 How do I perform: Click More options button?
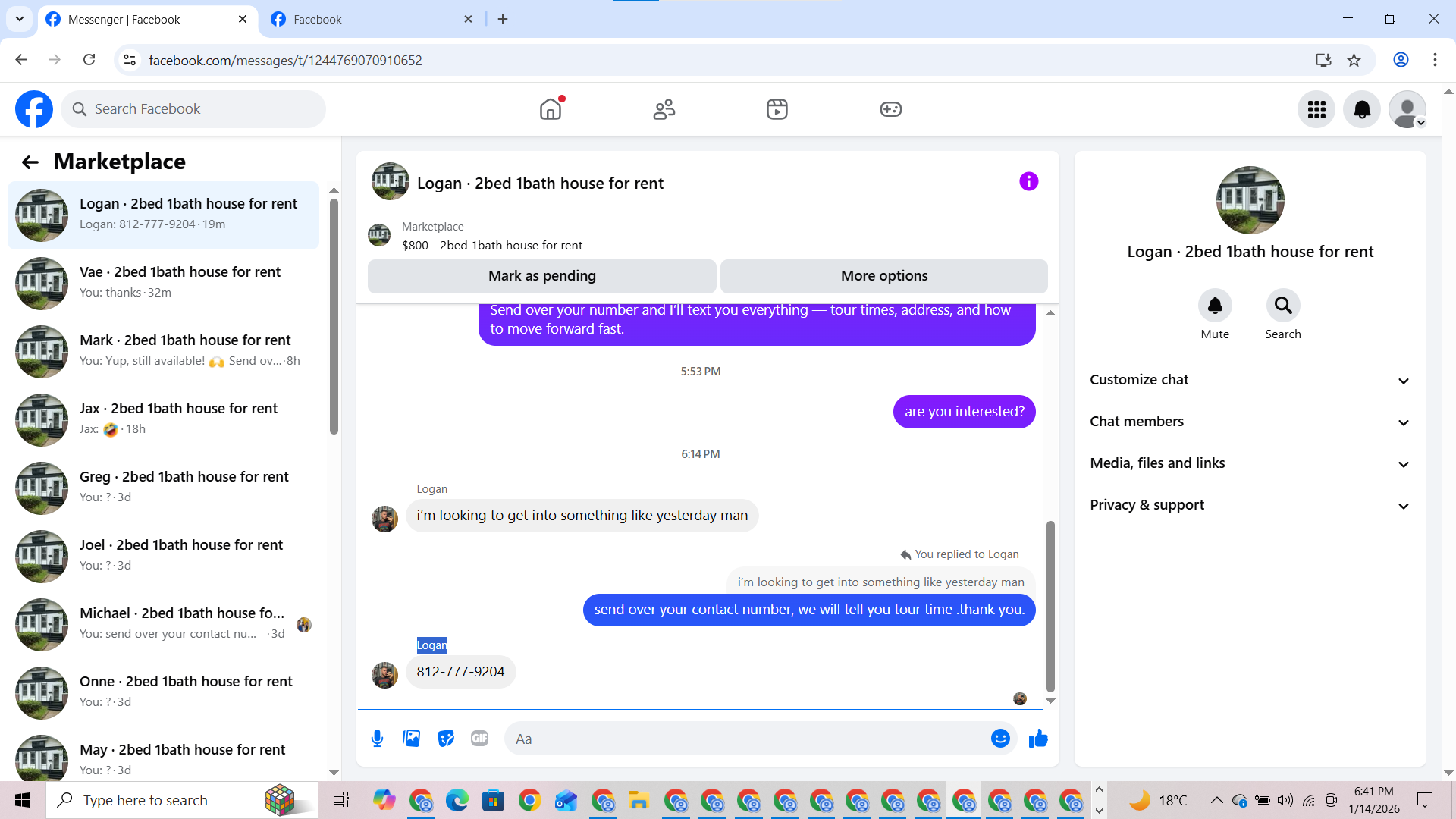coord(883,276)
